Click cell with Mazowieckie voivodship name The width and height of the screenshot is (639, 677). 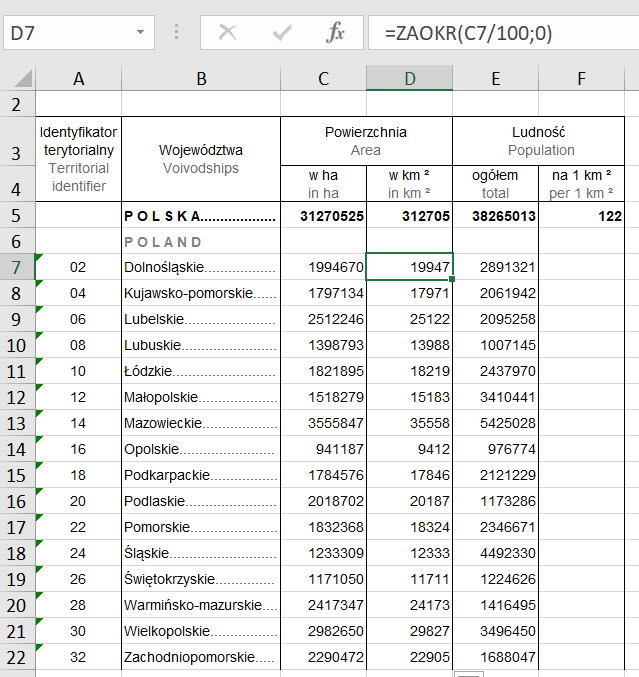200,423
